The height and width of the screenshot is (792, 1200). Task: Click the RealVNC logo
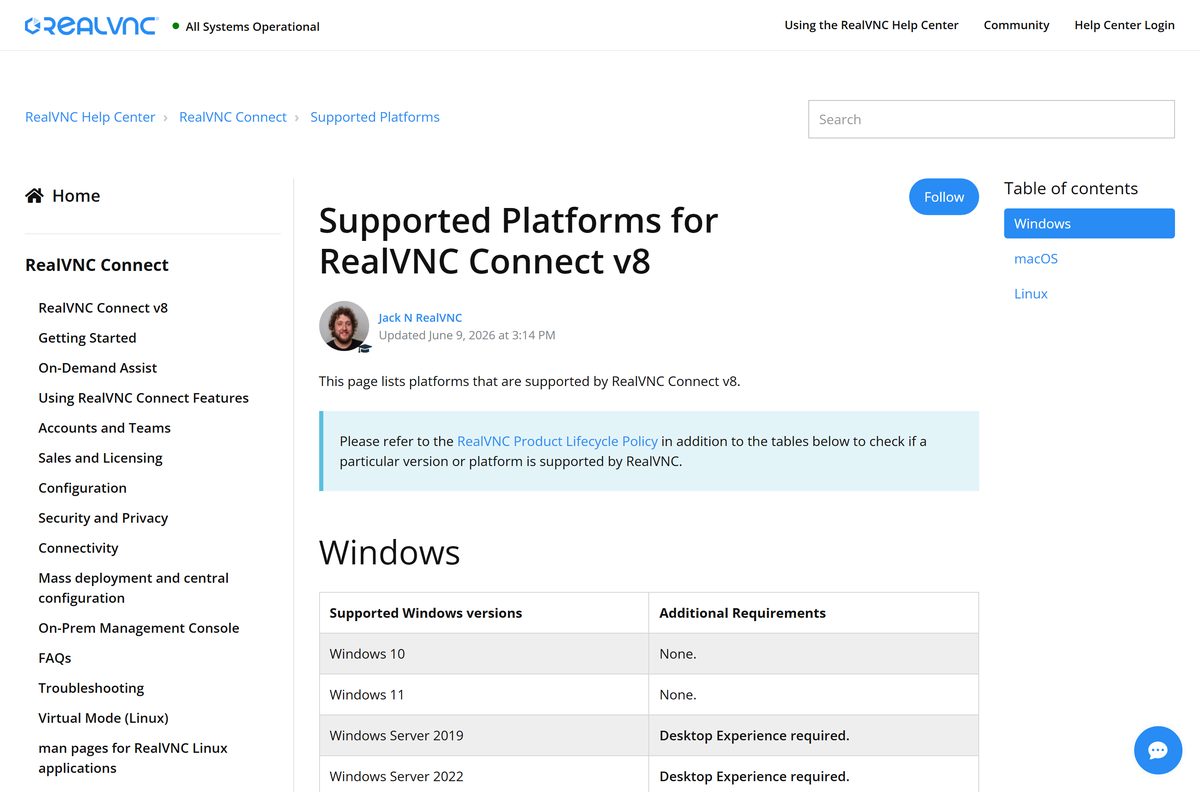coord(91,26)
